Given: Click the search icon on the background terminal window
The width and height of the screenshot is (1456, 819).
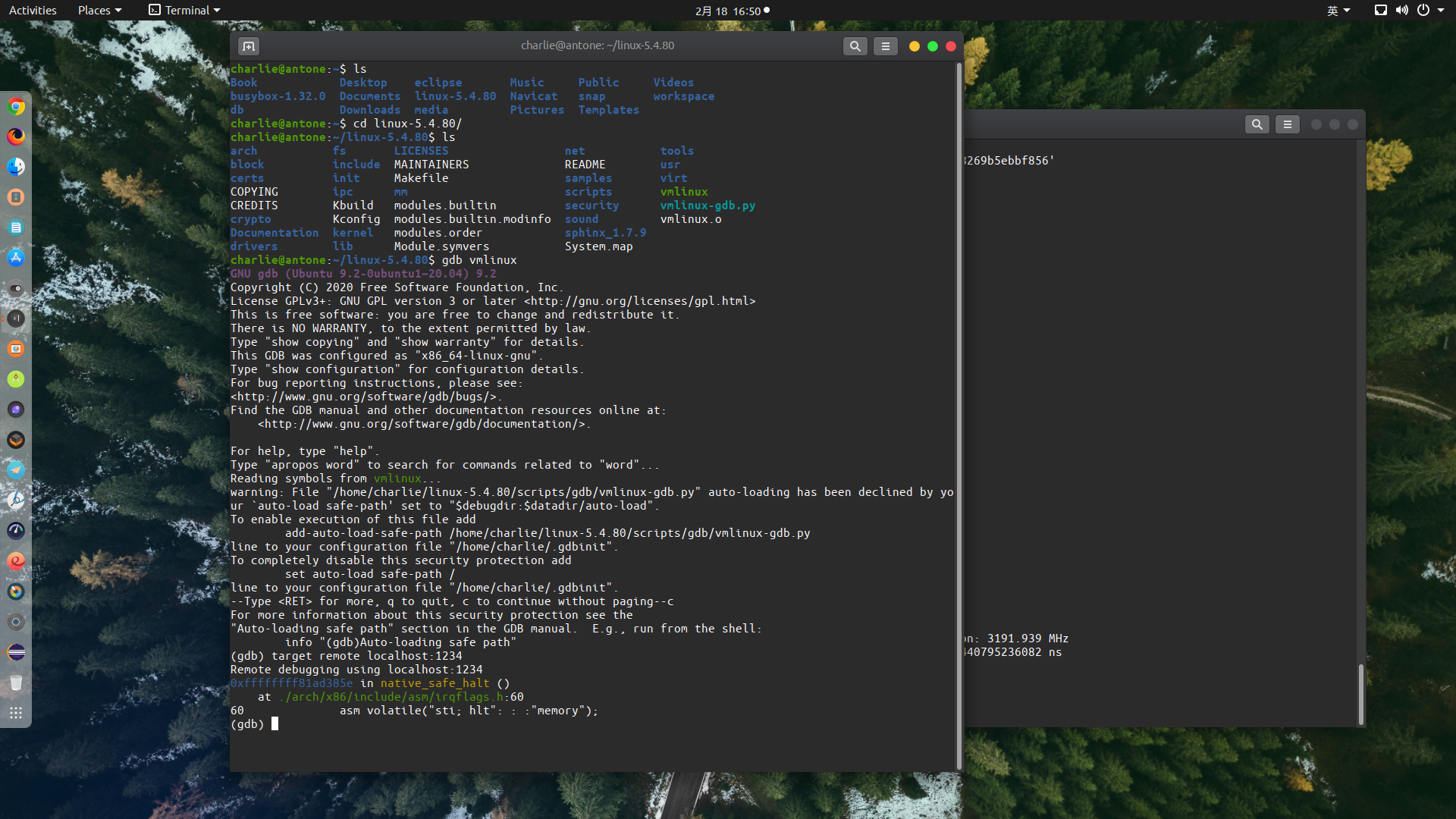Looking at the screenshot, I should 1257,124.
